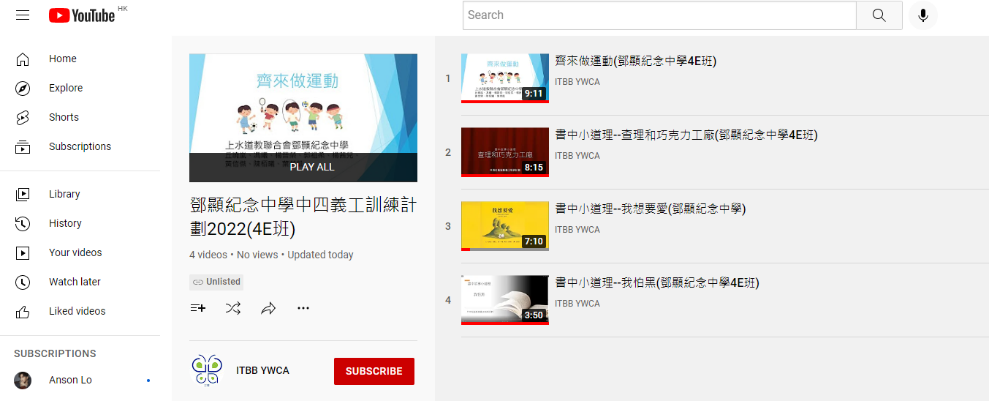Open ITBB YWCA channel name beside Subscribe
Screen dimensions: 989x401
point(262,371)
